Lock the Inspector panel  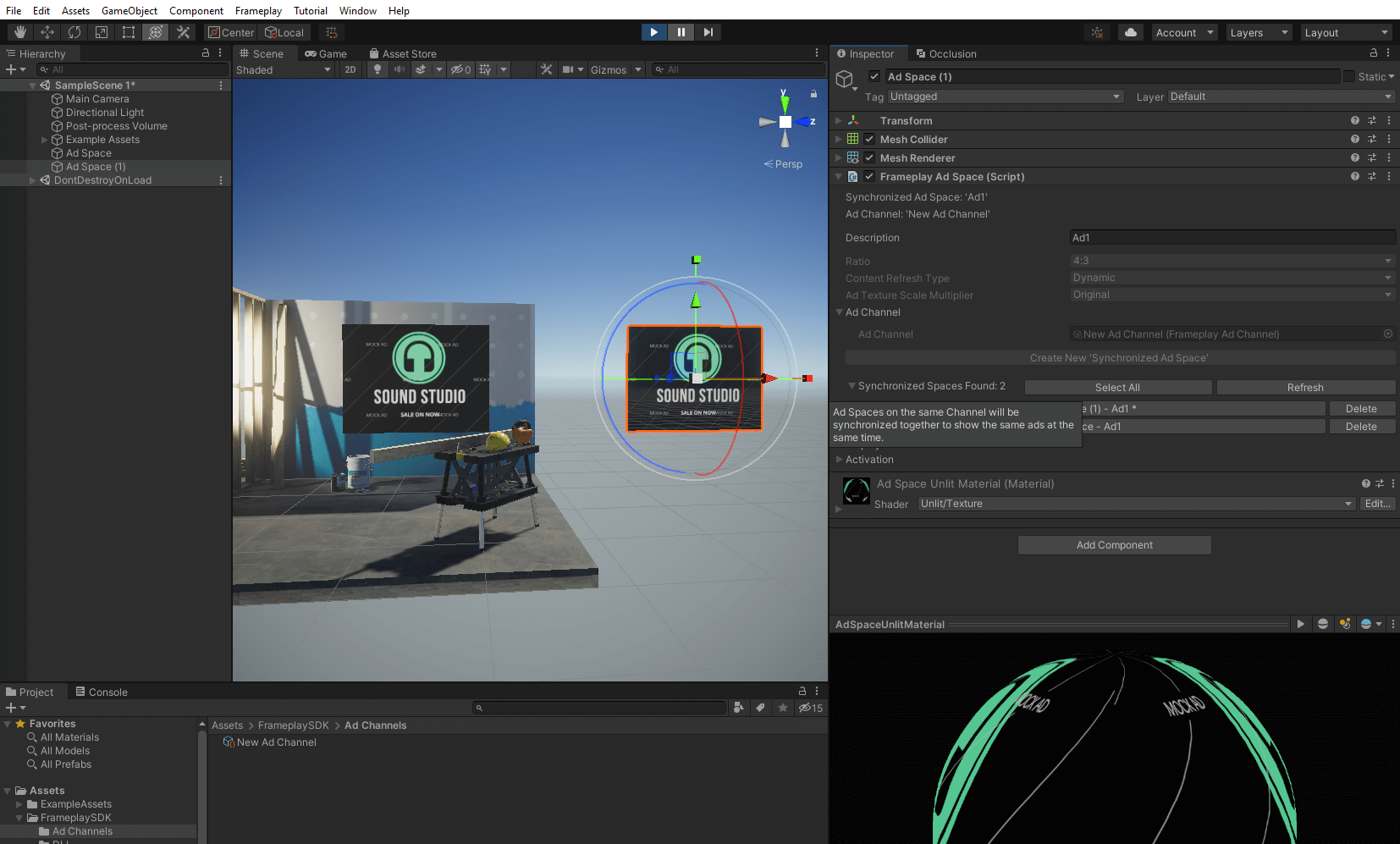[x=1373, y=52]
